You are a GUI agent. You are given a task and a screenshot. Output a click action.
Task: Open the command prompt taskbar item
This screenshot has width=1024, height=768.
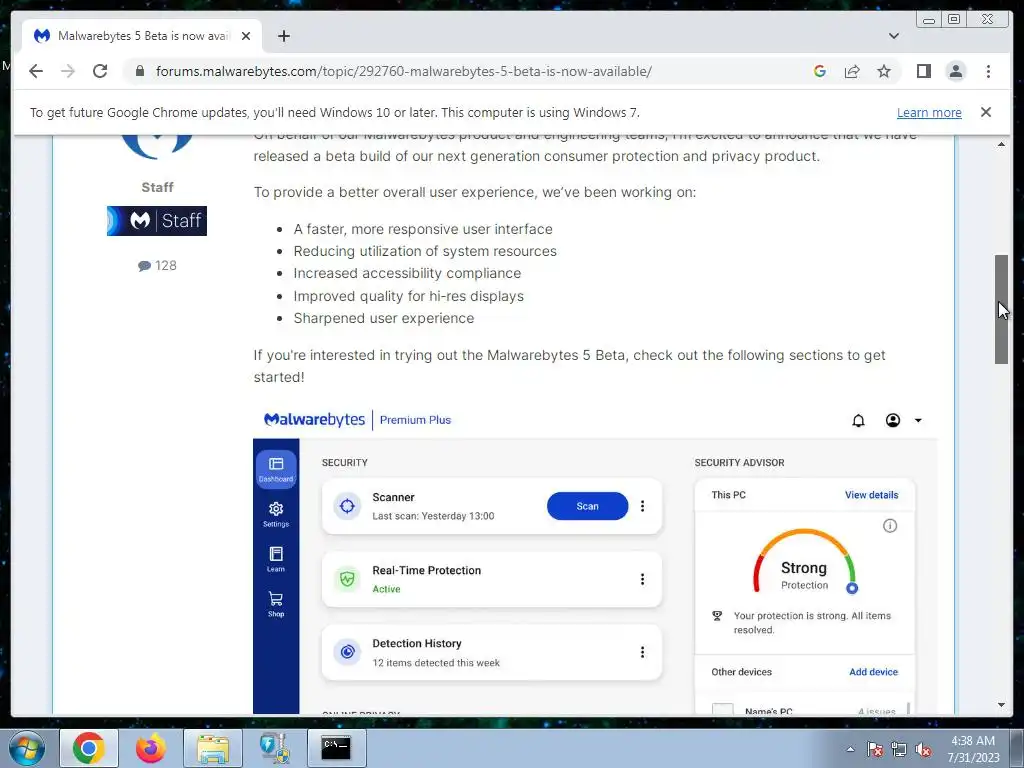coord(336,748)
